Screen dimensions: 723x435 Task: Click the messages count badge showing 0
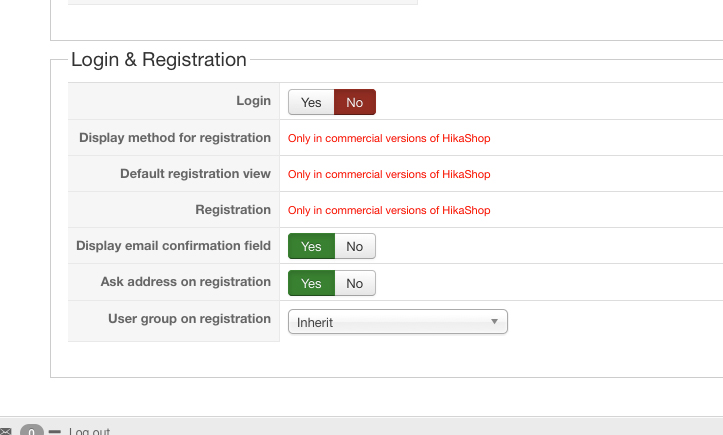pyautogui.click(x=31, y=431)
